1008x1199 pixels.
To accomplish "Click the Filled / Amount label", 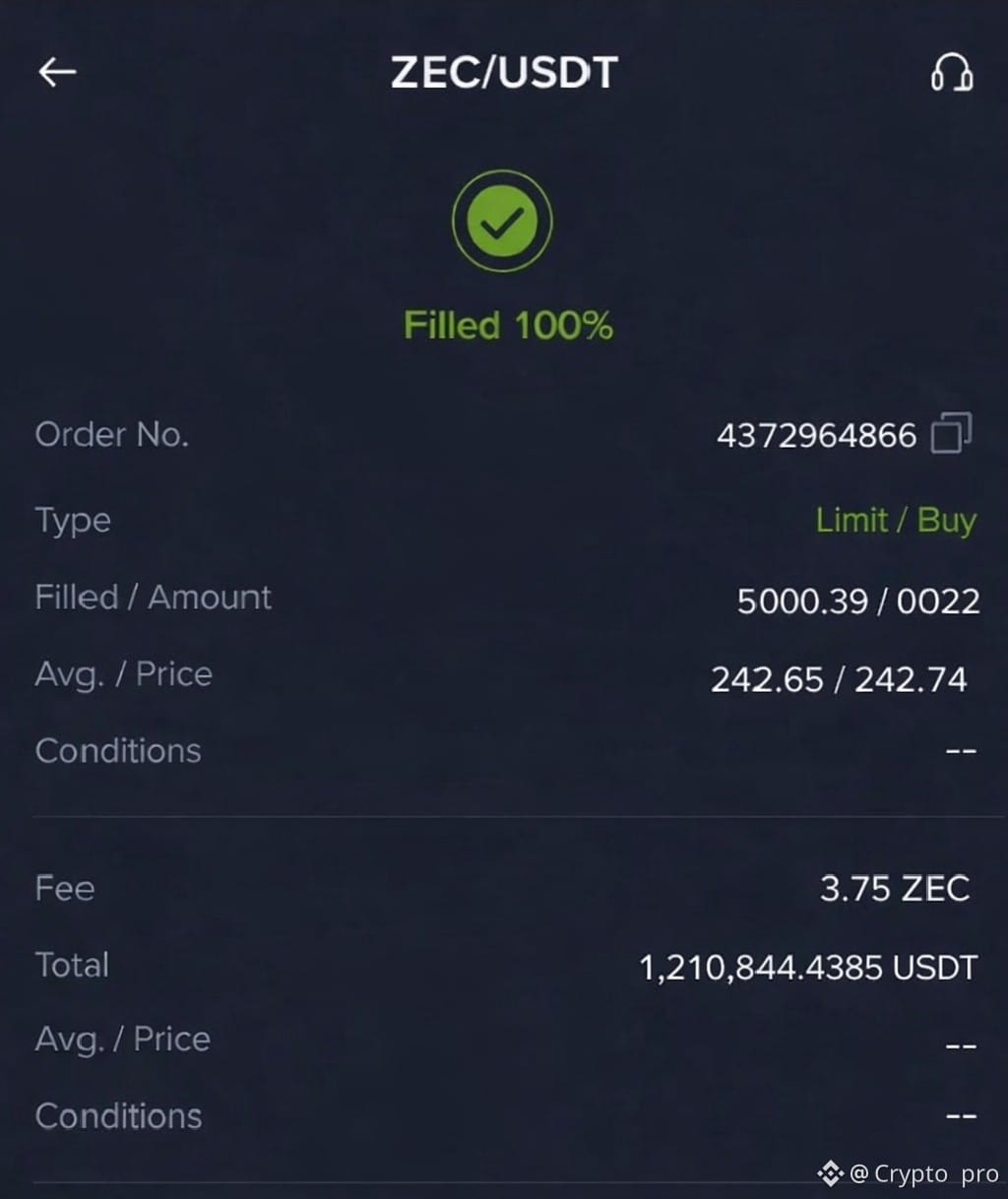I will (153, 597).
